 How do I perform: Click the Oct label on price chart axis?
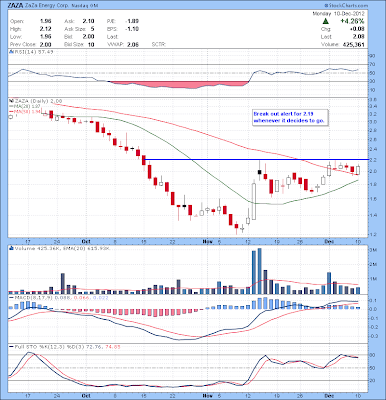pyautogui.click(x=86, y=242)
